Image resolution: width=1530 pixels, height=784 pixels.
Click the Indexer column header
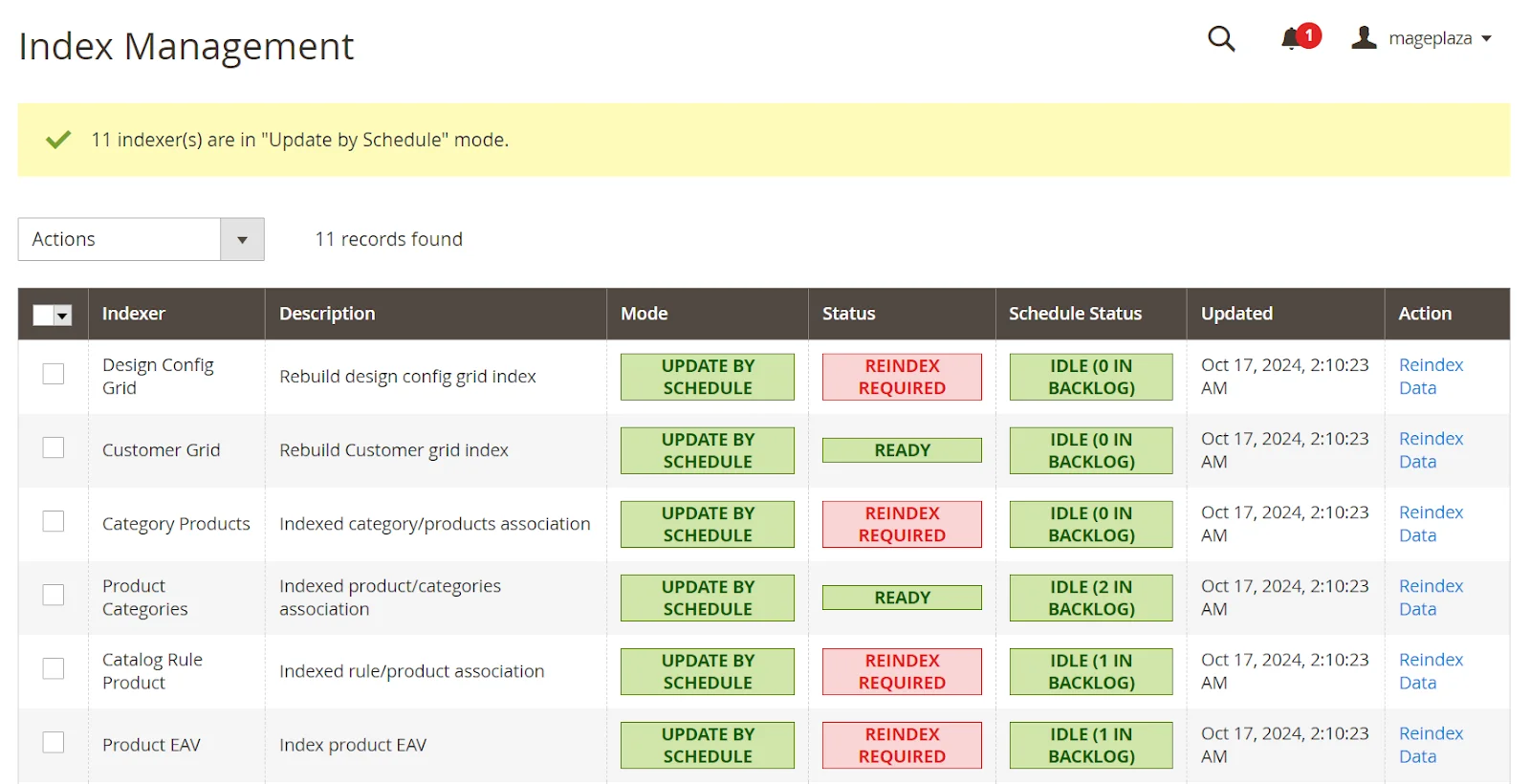pyautogui.click(x=134, y=314)
